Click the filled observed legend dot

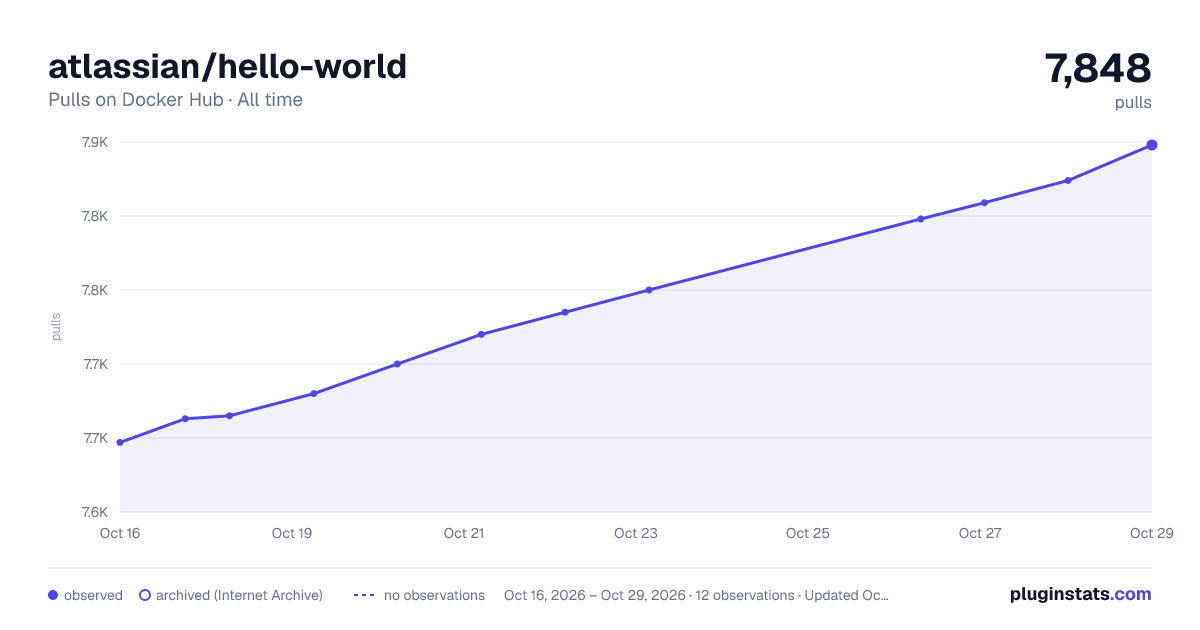pyautogui.click(x=53, y=595)
